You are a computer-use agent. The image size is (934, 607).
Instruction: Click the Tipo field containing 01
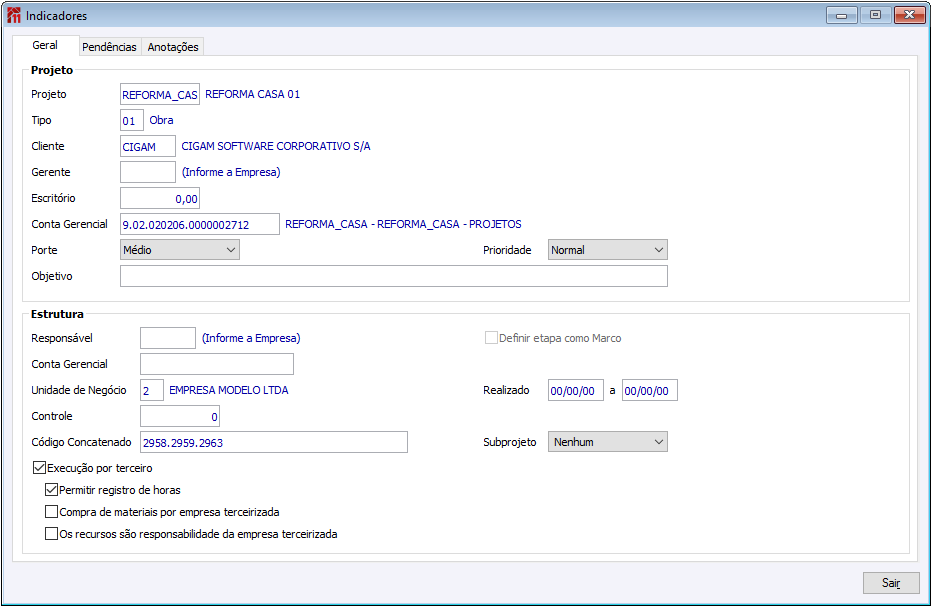pos(132,120)
